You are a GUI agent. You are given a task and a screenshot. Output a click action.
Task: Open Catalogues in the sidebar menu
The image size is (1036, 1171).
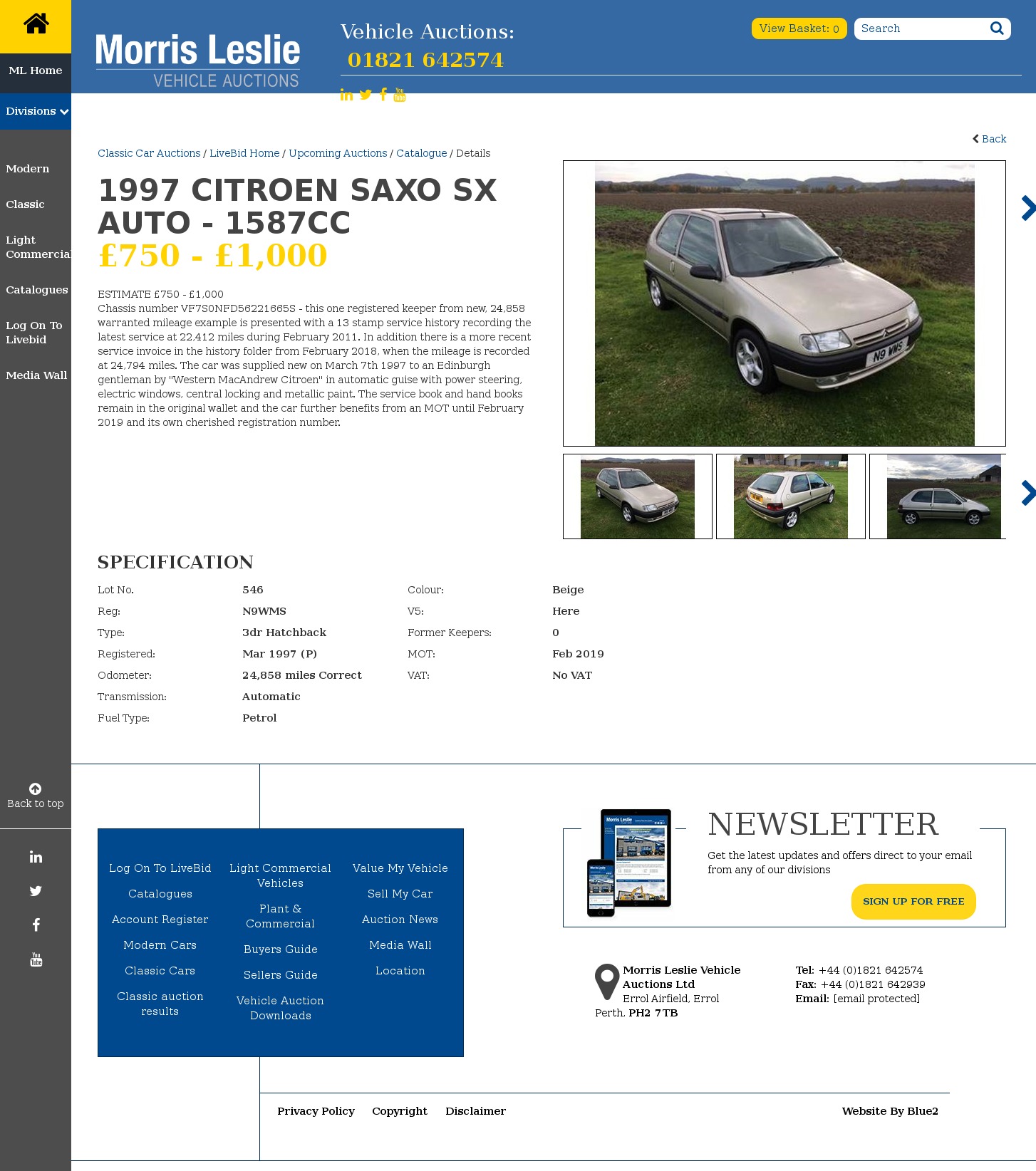tap(37, 290)
